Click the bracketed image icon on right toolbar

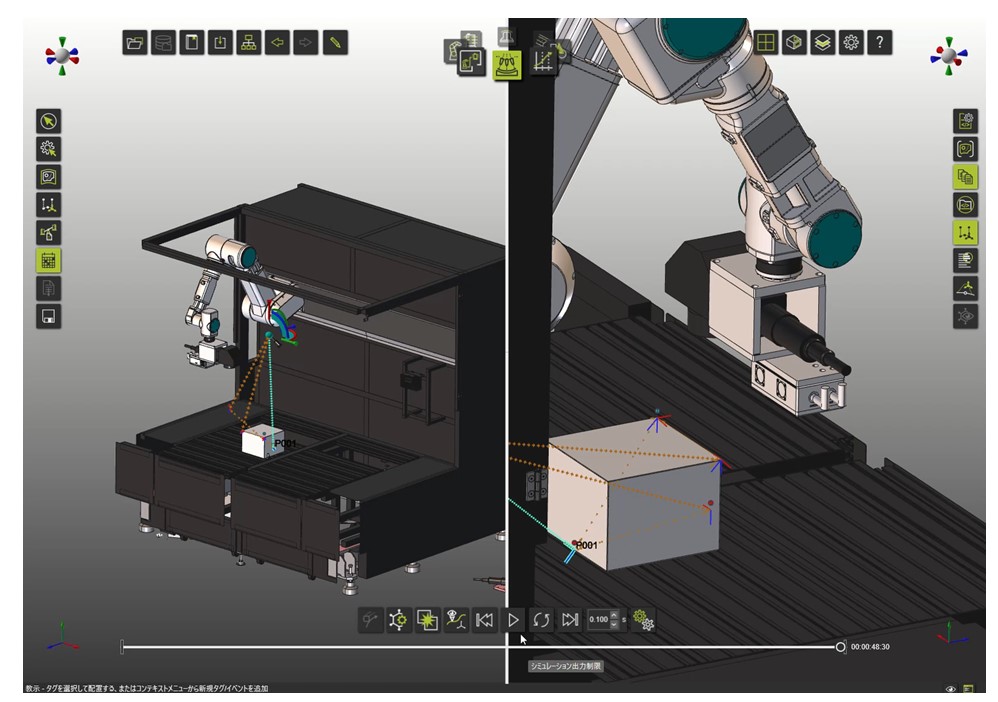pyautogui.click(x=966, y=149)
